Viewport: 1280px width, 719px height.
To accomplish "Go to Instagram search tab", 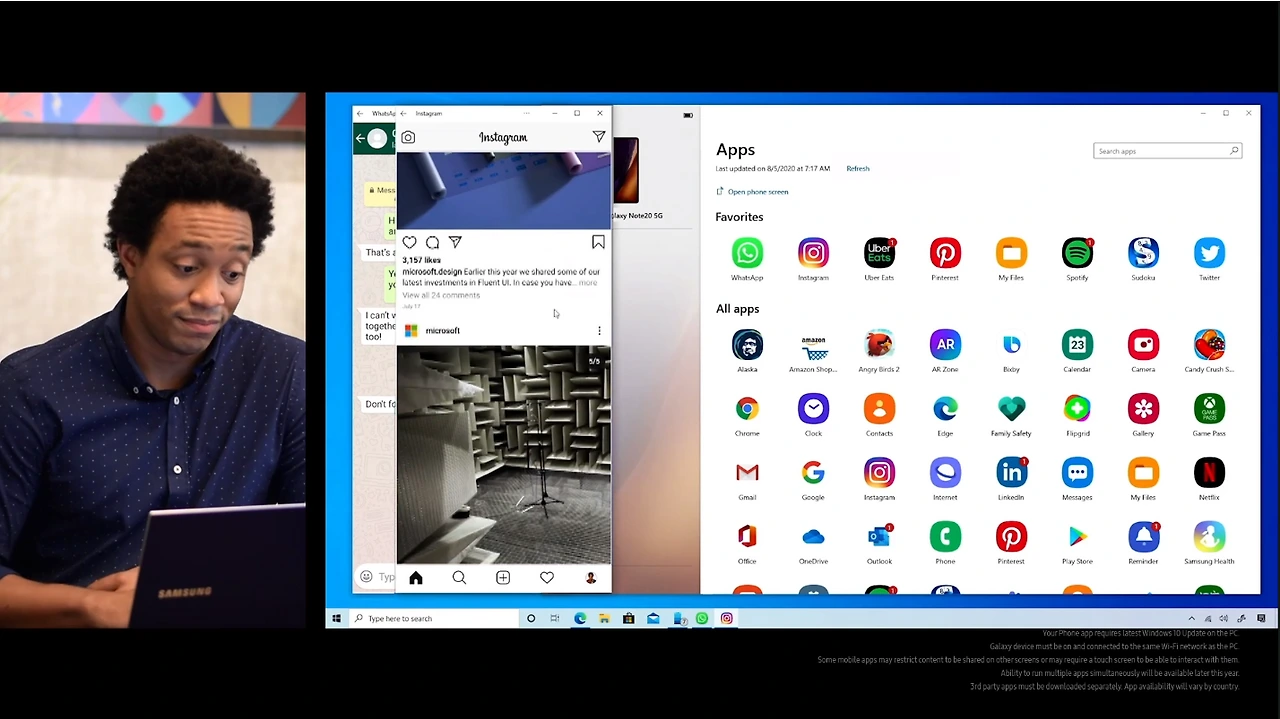I will point(459,578).
